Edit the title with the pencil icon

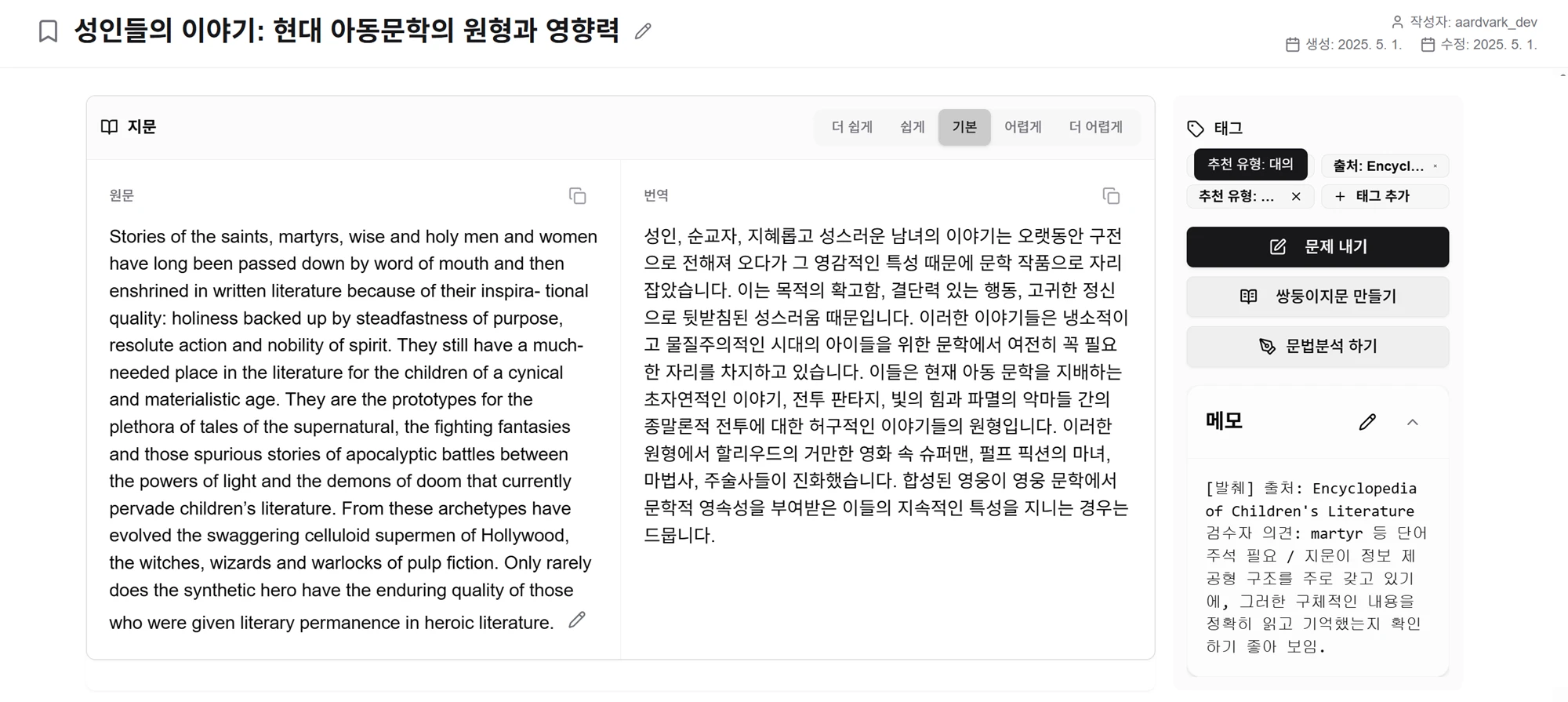coord(643,31)
